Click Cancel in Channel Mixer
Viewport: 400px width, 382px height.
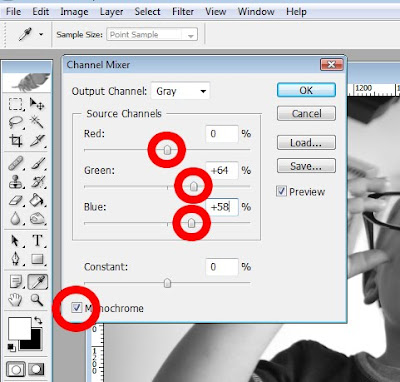click(306, 113)
